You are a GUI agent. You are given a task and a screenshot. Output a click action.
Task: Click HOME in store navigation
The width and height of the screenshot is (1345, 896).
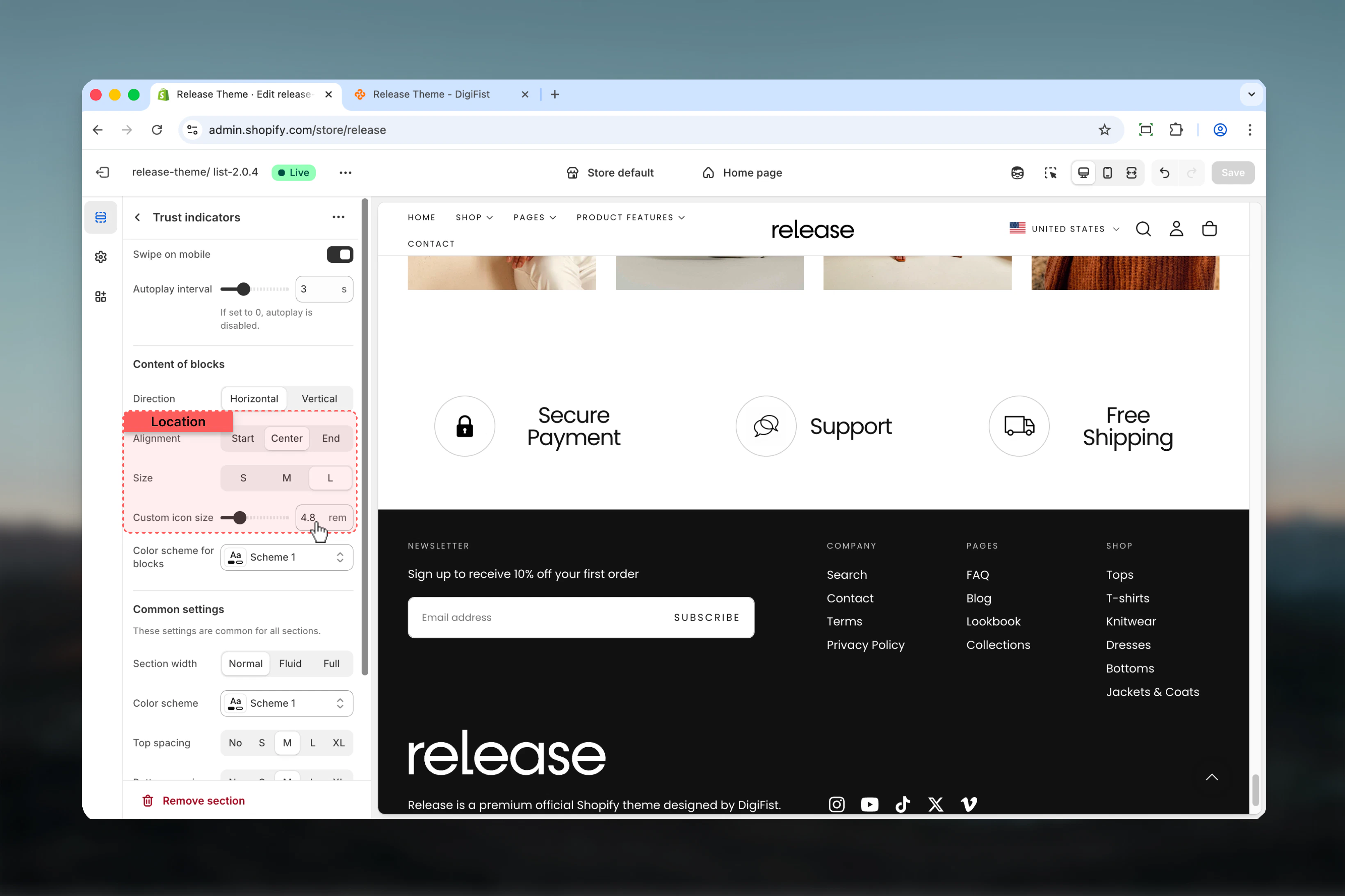421,217
